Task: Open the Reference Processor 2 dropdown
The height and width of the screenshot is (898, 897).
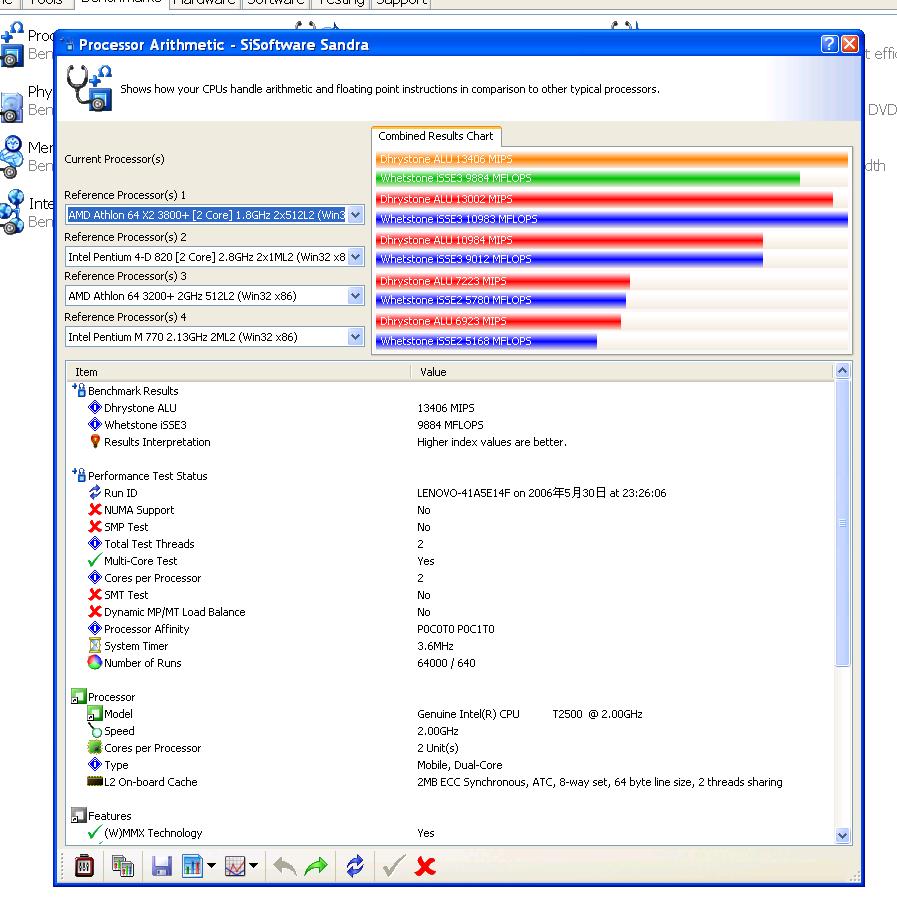Action: (355, 256)
